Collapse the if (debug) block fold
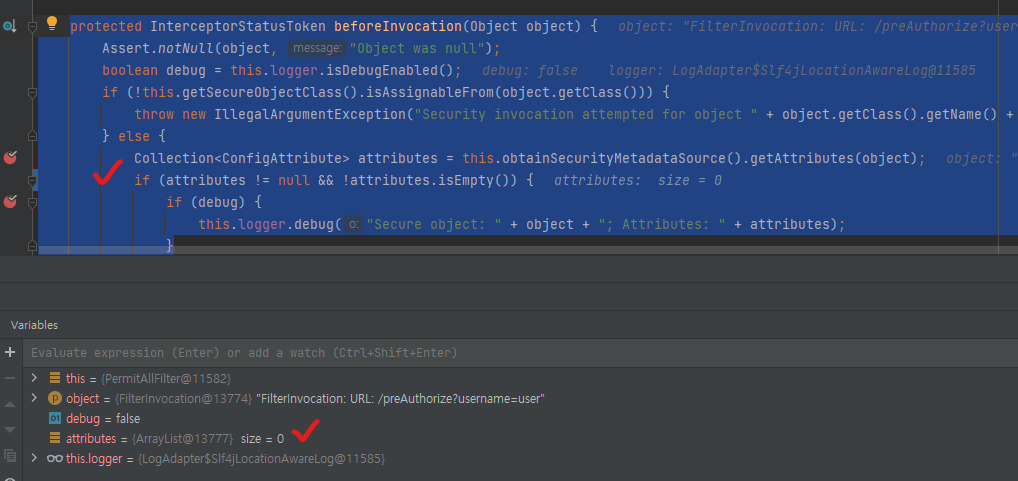The width and height of the screenshot is (1018, 481). coord(32,203)
